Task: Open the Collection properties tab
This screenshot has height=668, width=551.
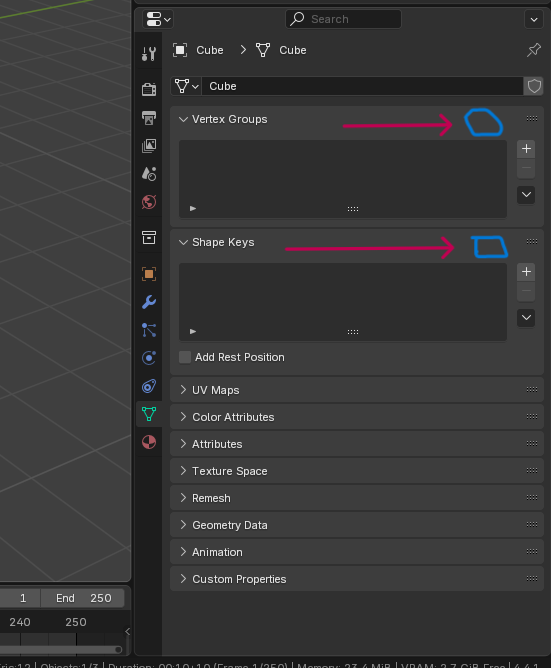Action: pos(149,237)
